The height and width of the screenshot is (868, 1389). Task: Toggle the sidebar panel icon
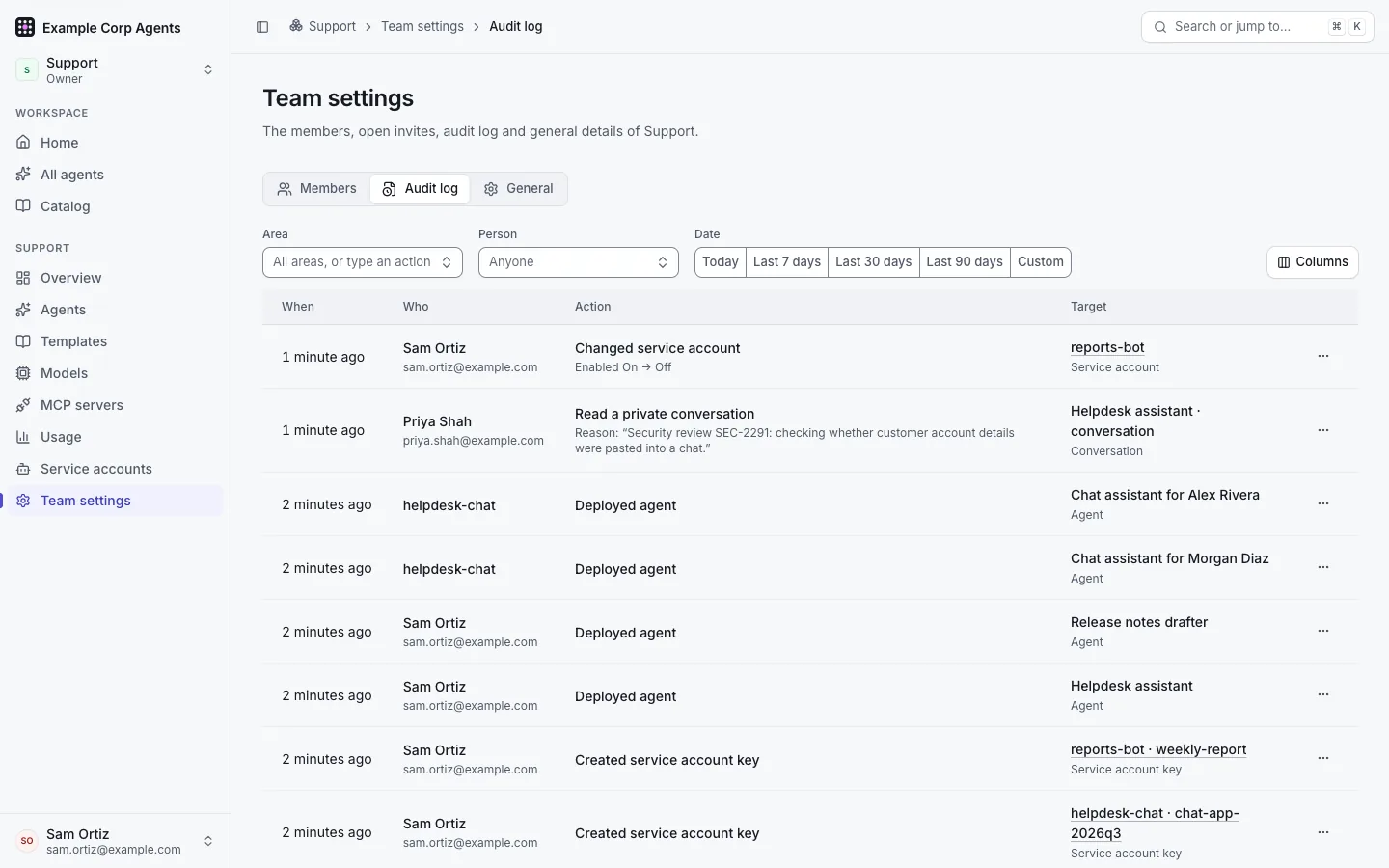click(x=262, y=27)
